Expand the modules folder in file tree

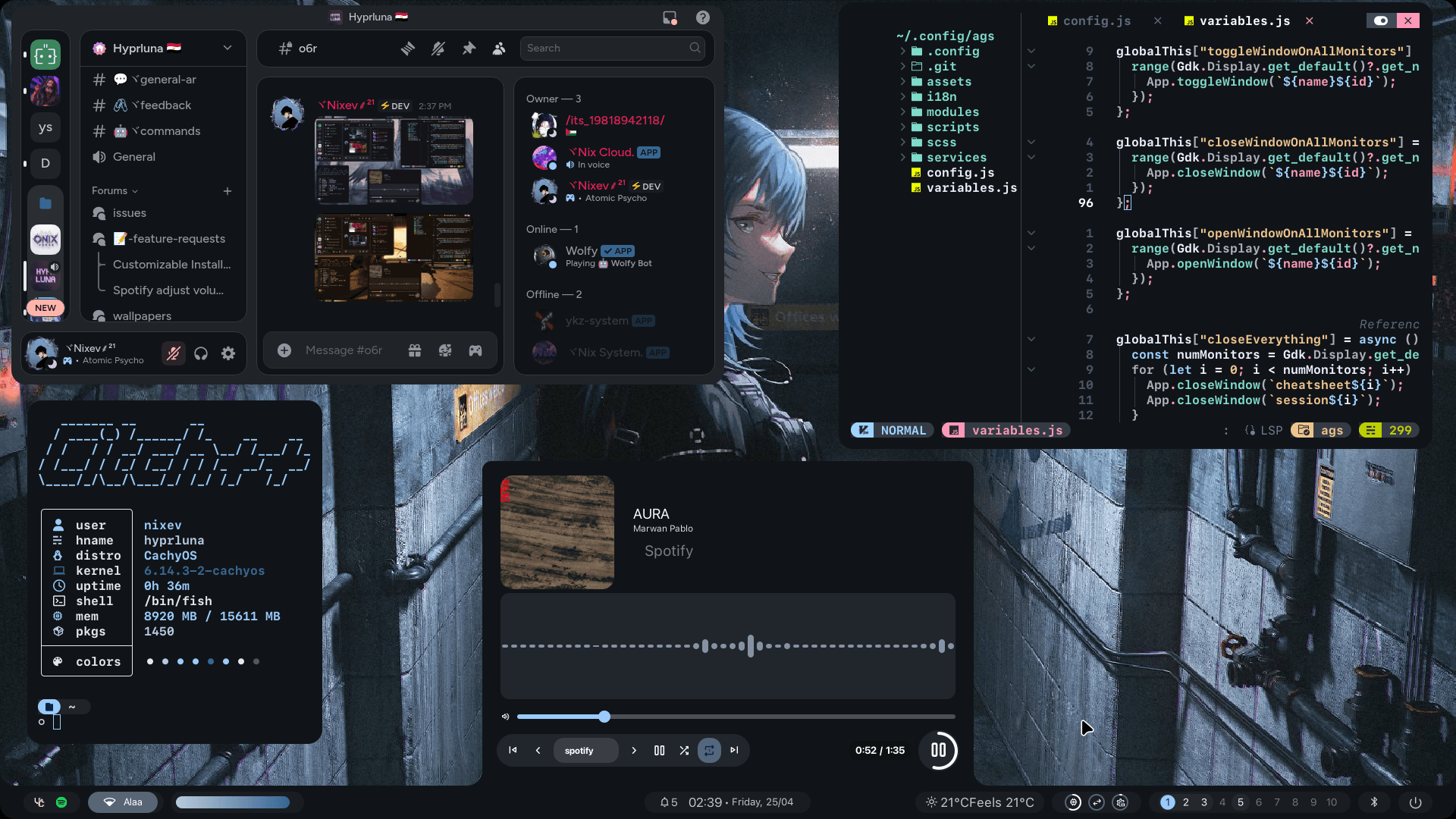[x=952, y=112]
